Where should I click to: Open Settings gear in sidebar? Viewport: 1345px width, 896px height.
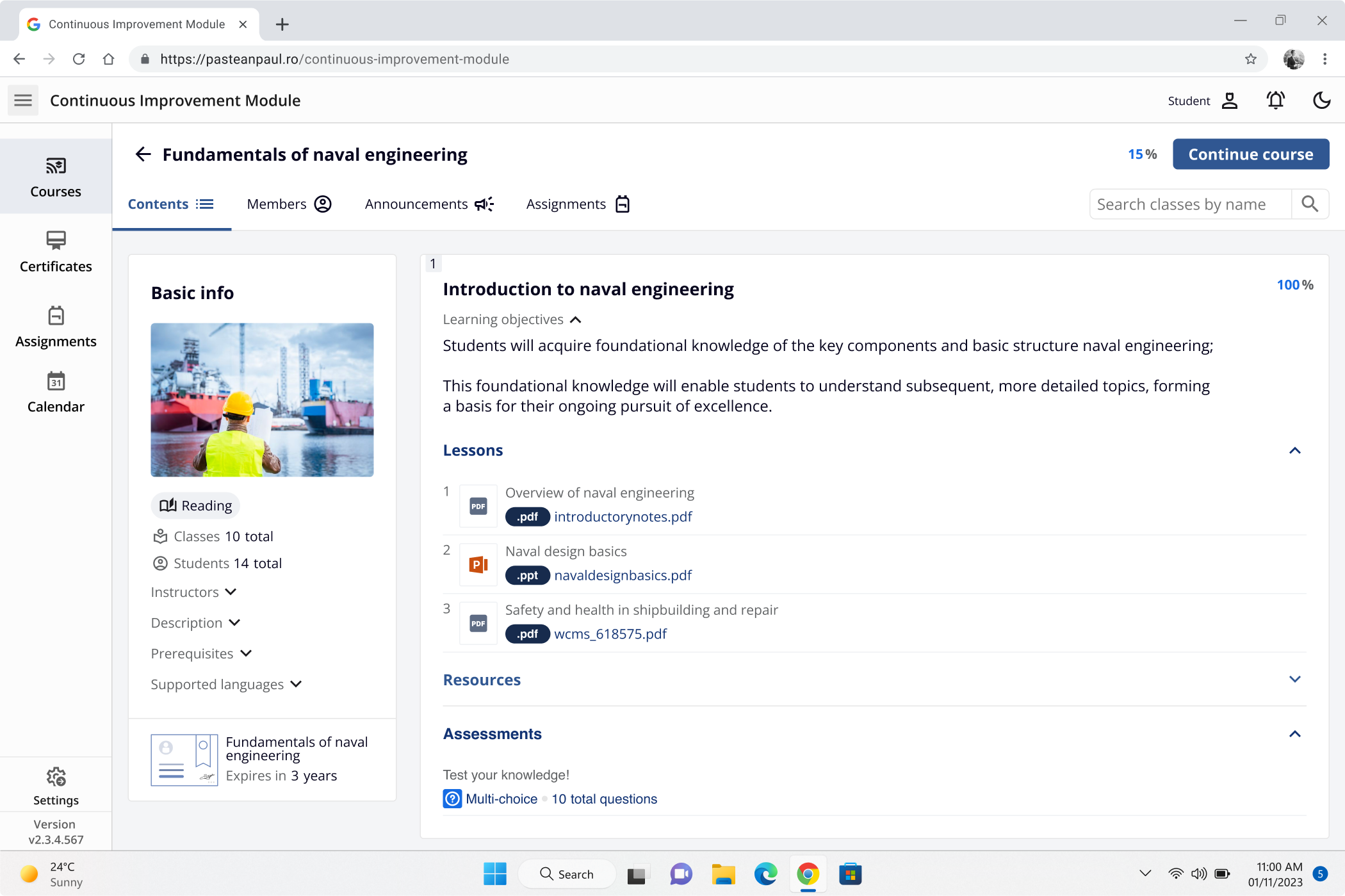point(56,786)
